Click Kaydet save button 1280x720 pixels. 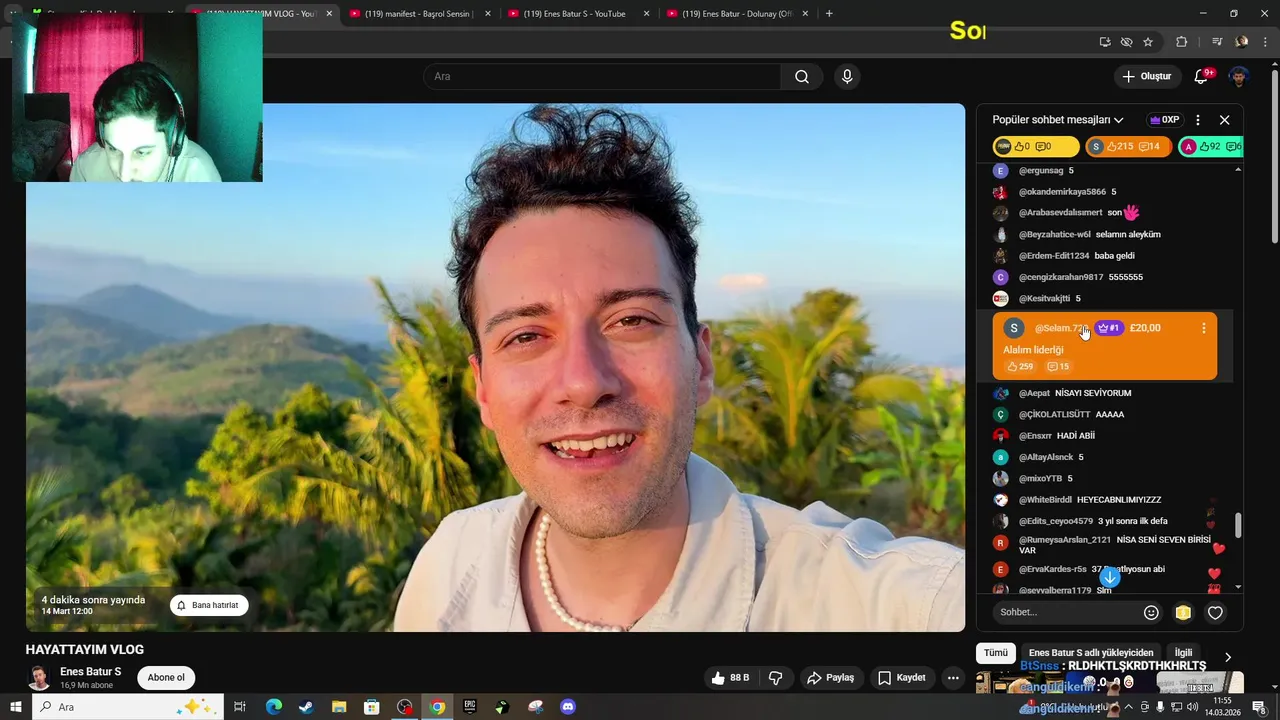tap(902, 678)
